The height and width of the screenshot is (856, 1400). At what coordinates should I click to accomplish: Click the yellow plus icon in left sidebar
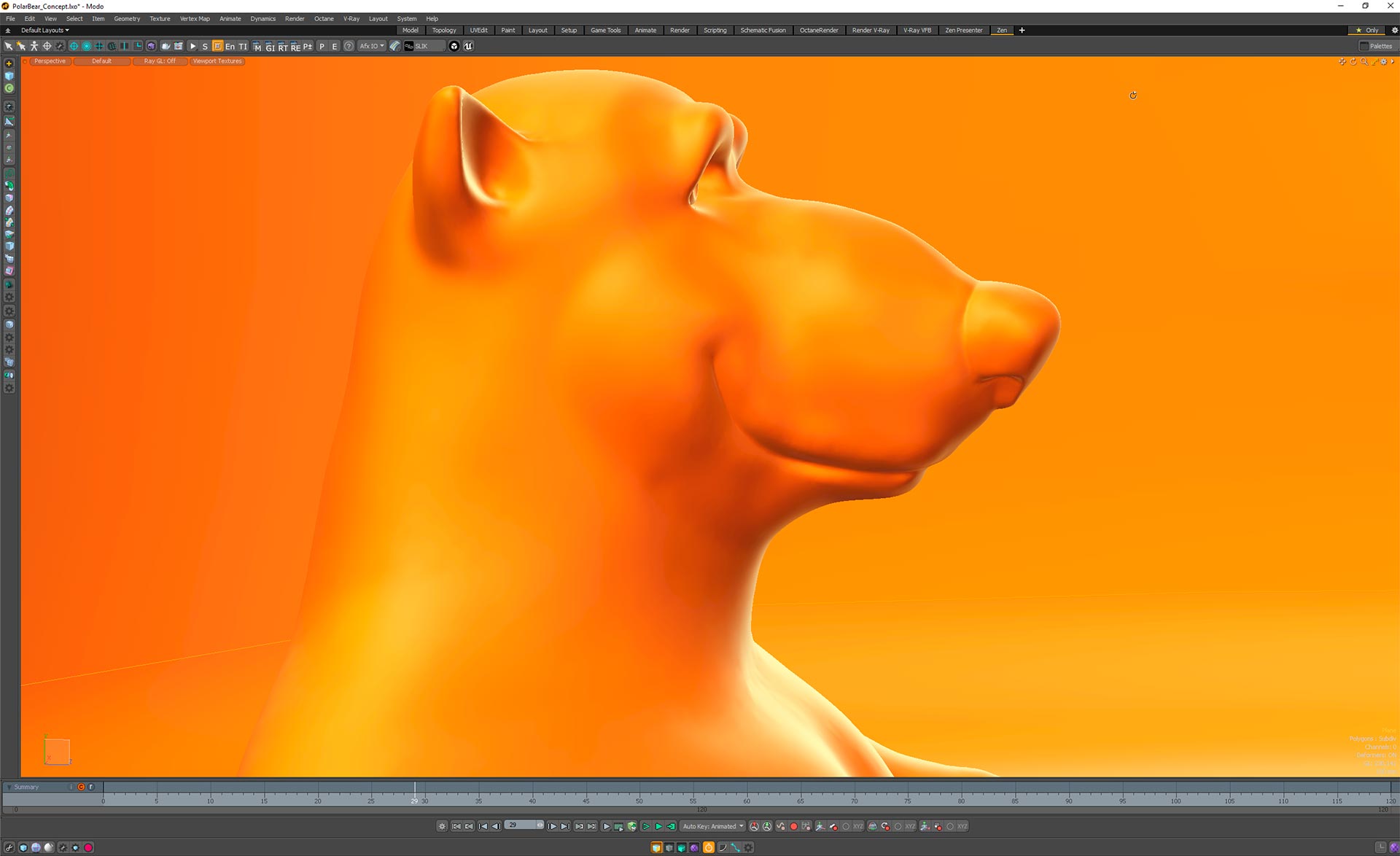point(9,63)
